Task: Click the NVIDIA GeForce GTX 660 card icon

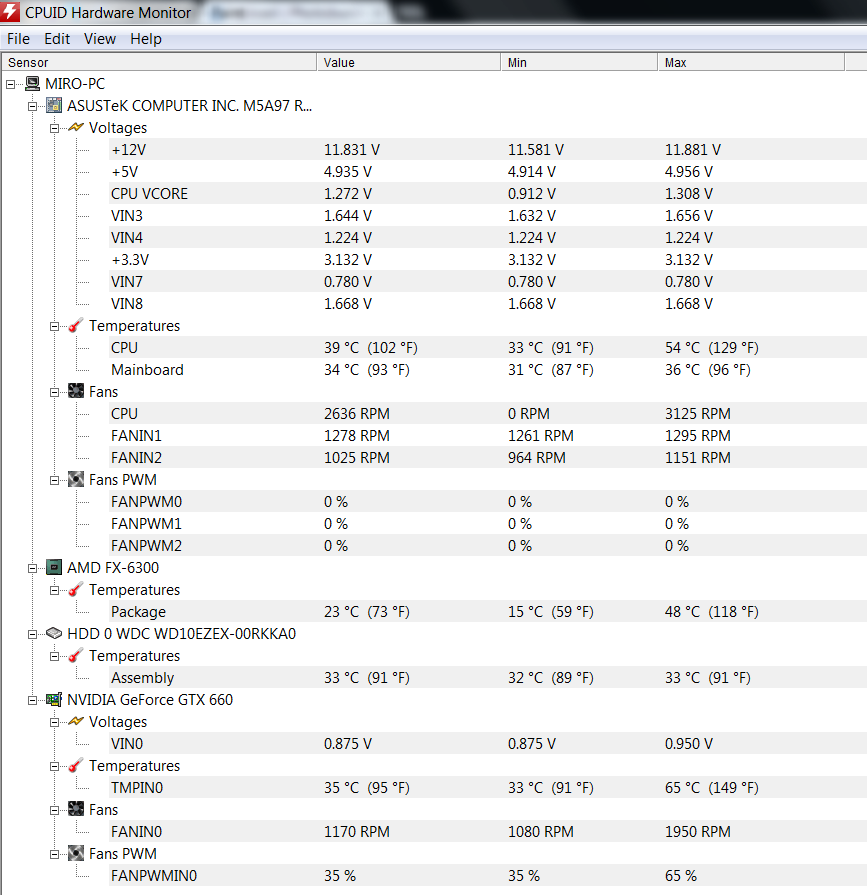Action: point(55,700)
